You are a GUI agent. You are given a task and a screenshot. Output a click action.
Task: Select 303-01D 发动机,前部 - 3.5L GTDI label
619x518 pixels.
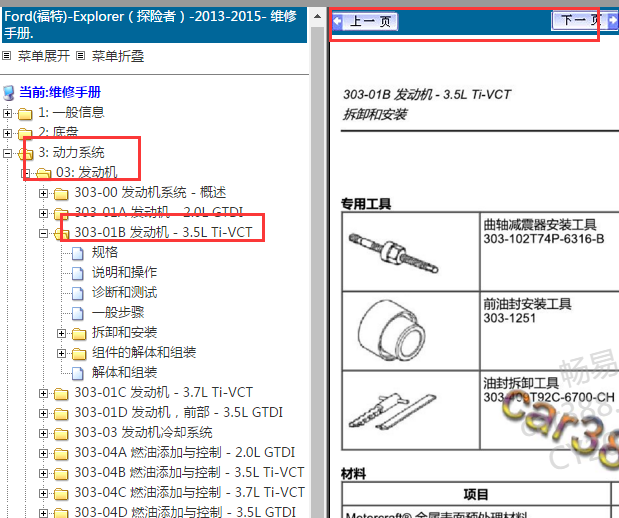(x=178, y=413)
